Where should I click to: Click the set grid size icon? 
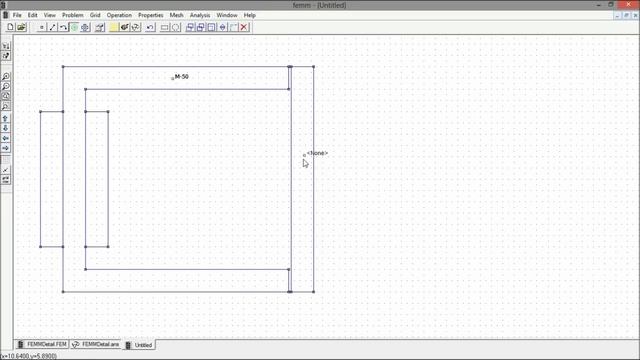pyautogui.click(x=6, y=180)
